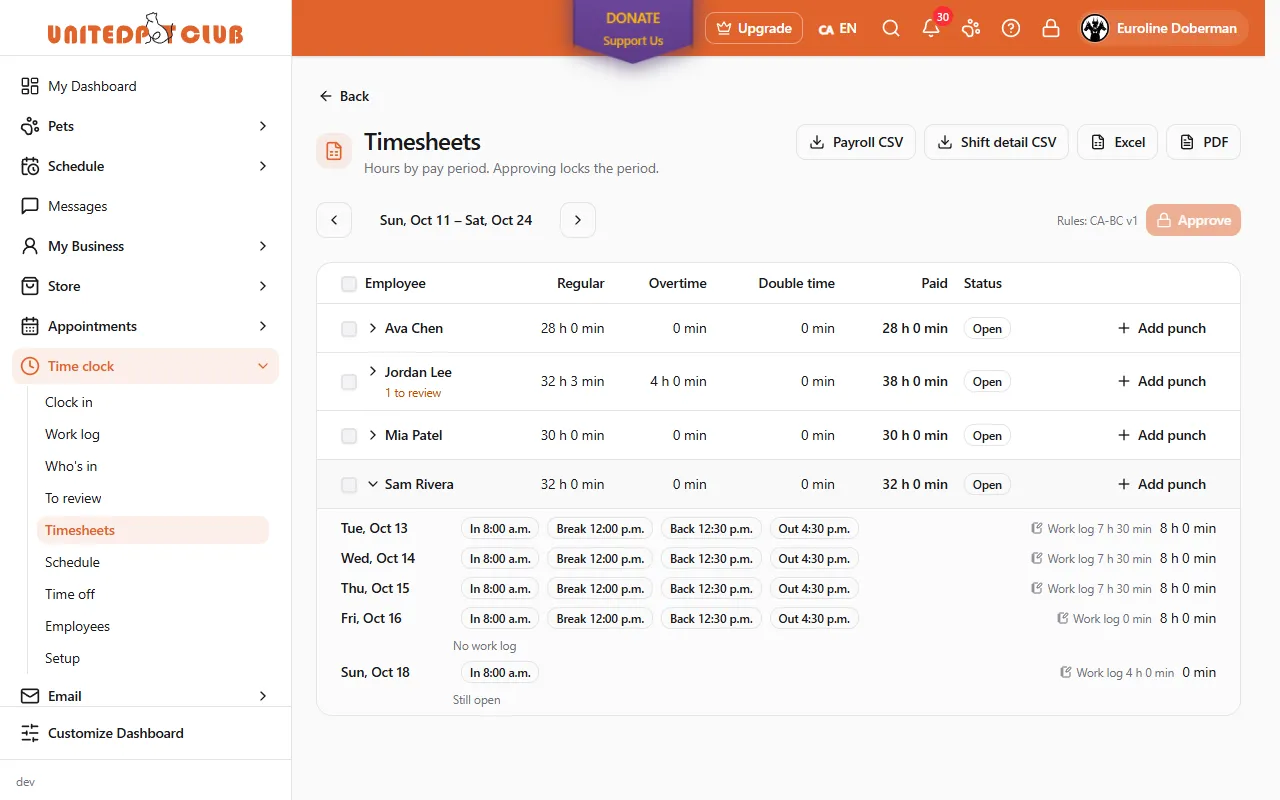The width and height of the screenshot is (1280, 800).
Task: Go Back to previous page
Action: [x=344, y=96]
